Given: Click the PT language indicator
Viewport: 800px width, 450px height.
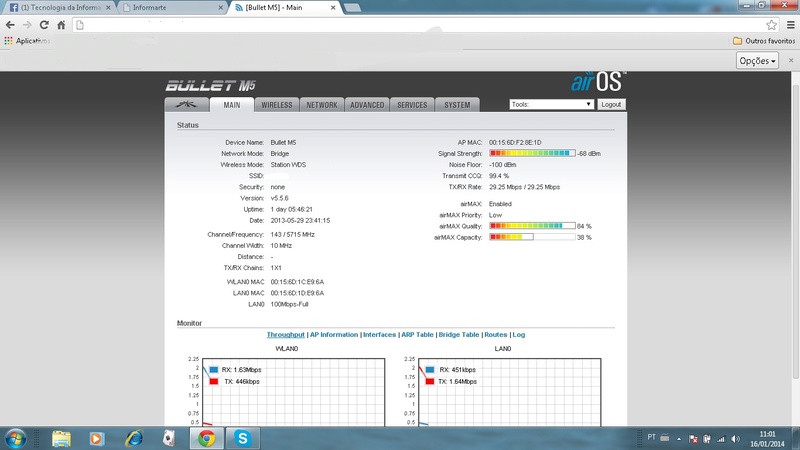Looking at the screenshot, I should point(652,437).
